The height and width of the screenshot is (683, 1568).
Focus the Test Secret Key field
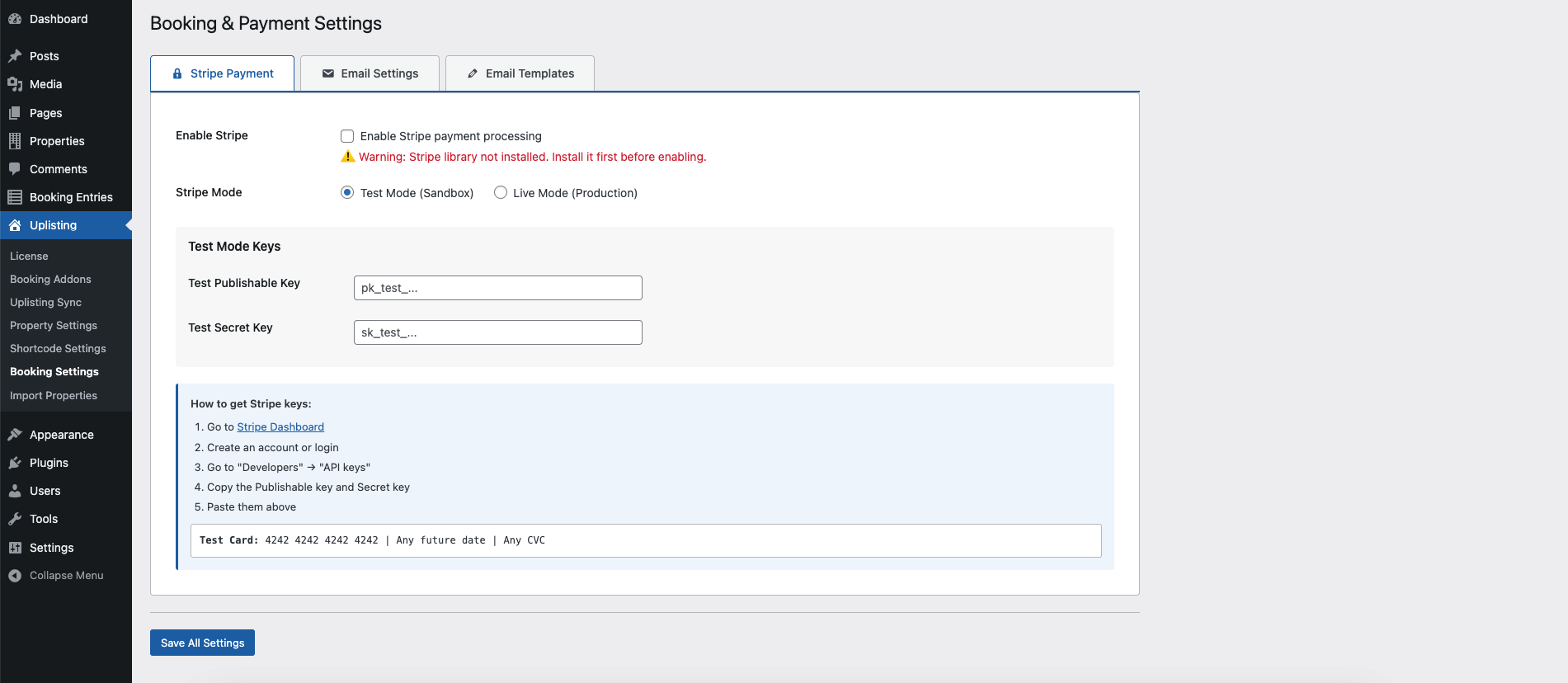(498, 332)
